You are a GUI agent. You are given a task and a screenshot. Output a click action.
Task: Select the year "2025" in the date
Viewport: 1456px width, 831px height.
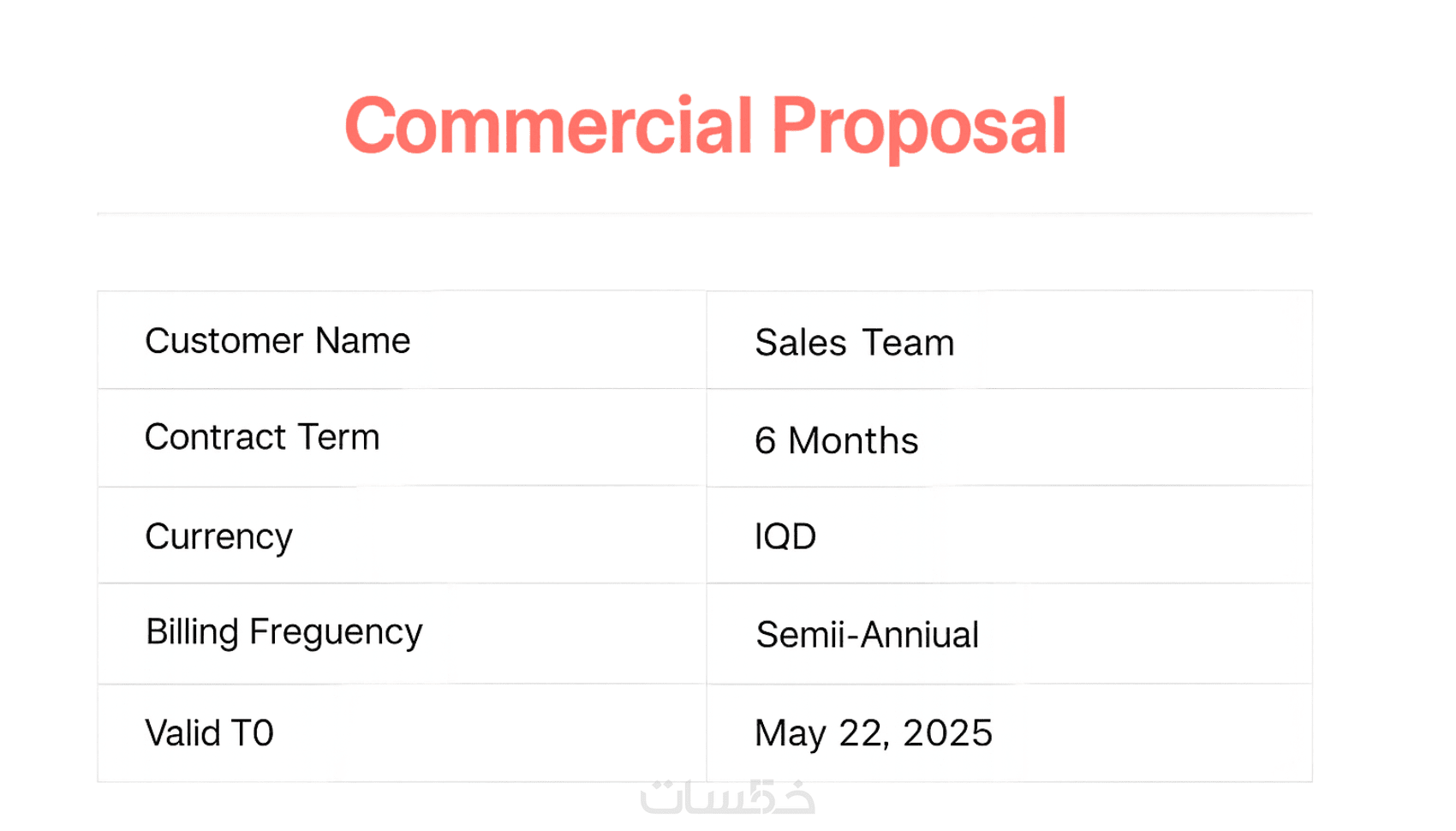947,733
